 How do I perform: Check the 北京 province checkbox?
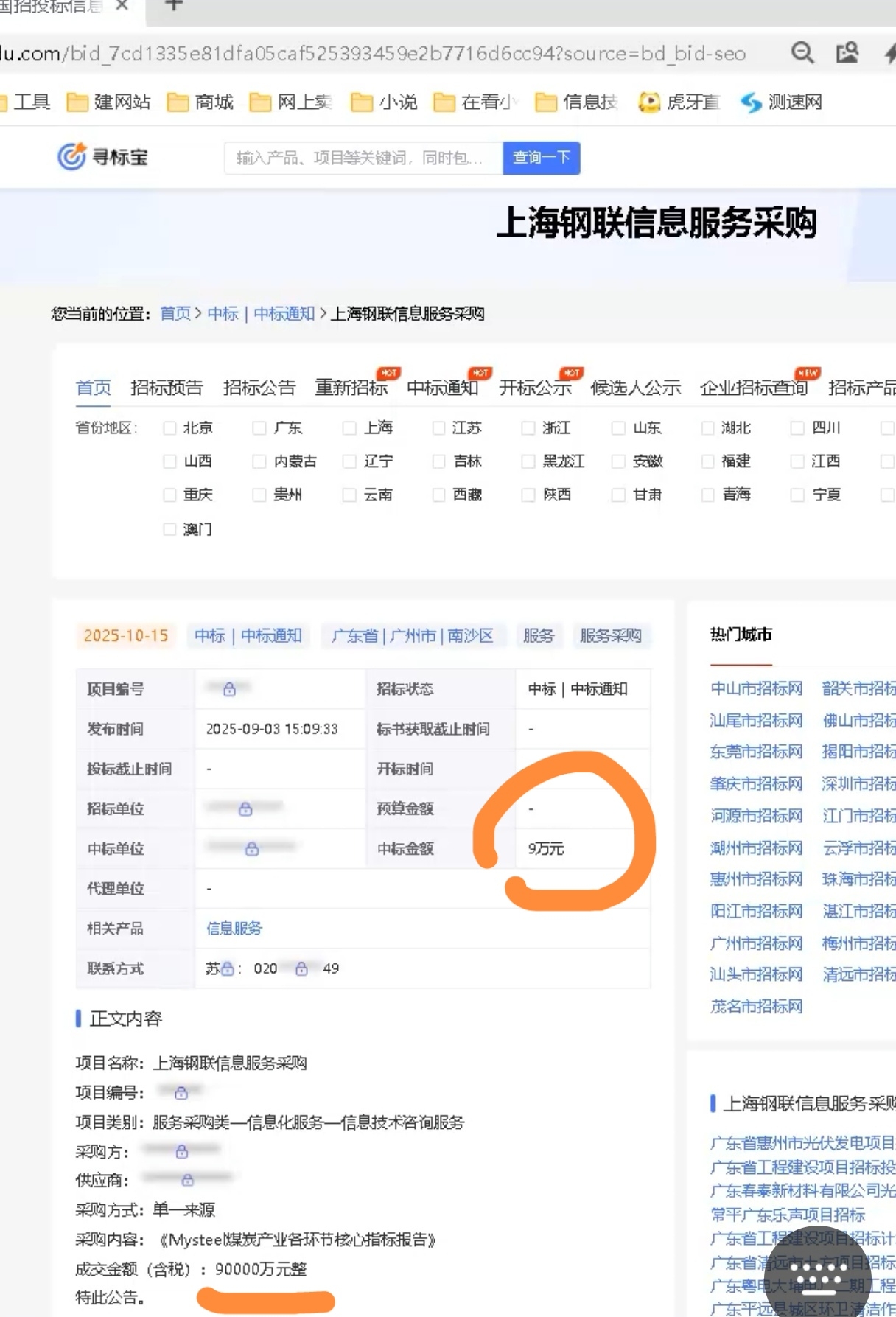[x=170, y=427]
